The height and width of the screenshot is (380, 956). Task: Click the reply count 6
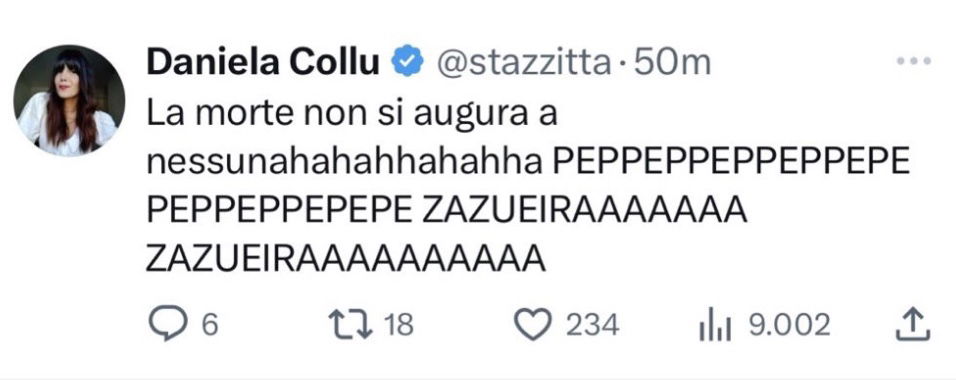coord(209,325)
